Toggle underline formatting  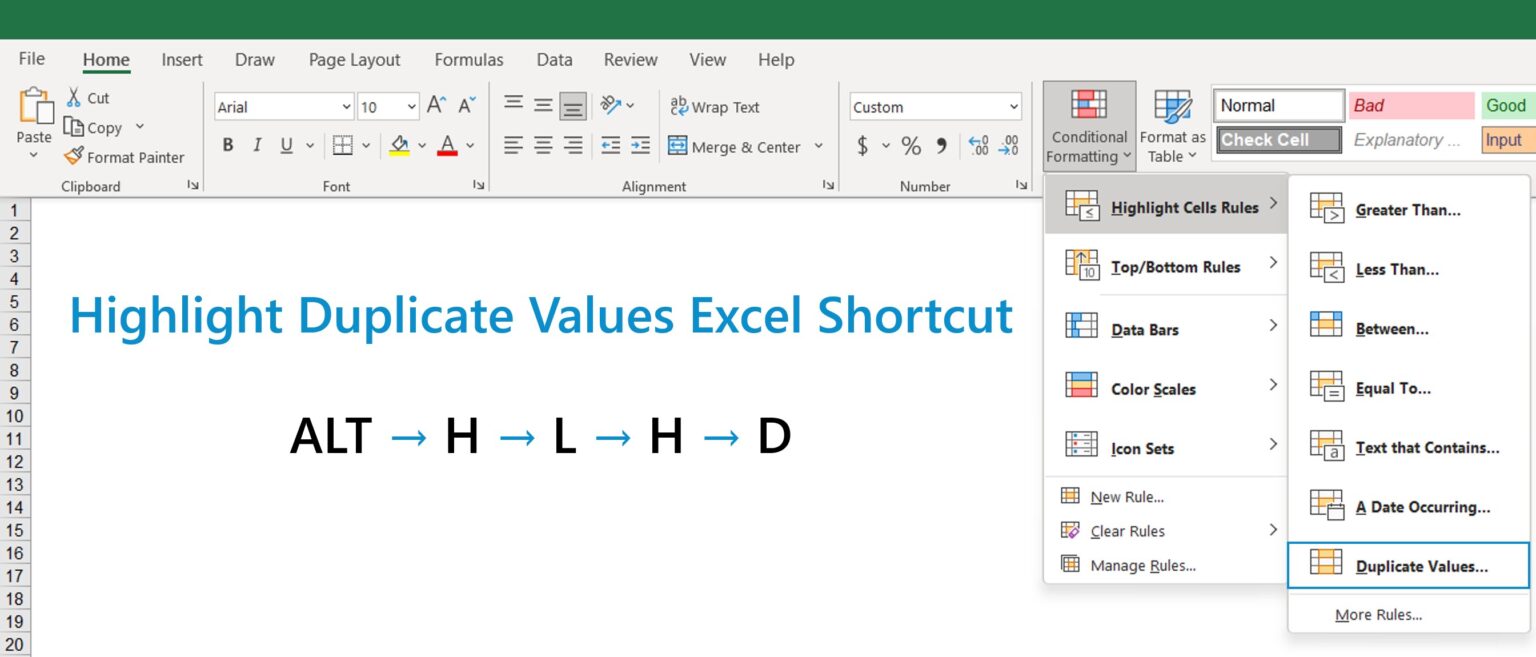click(x=287, y=145)
